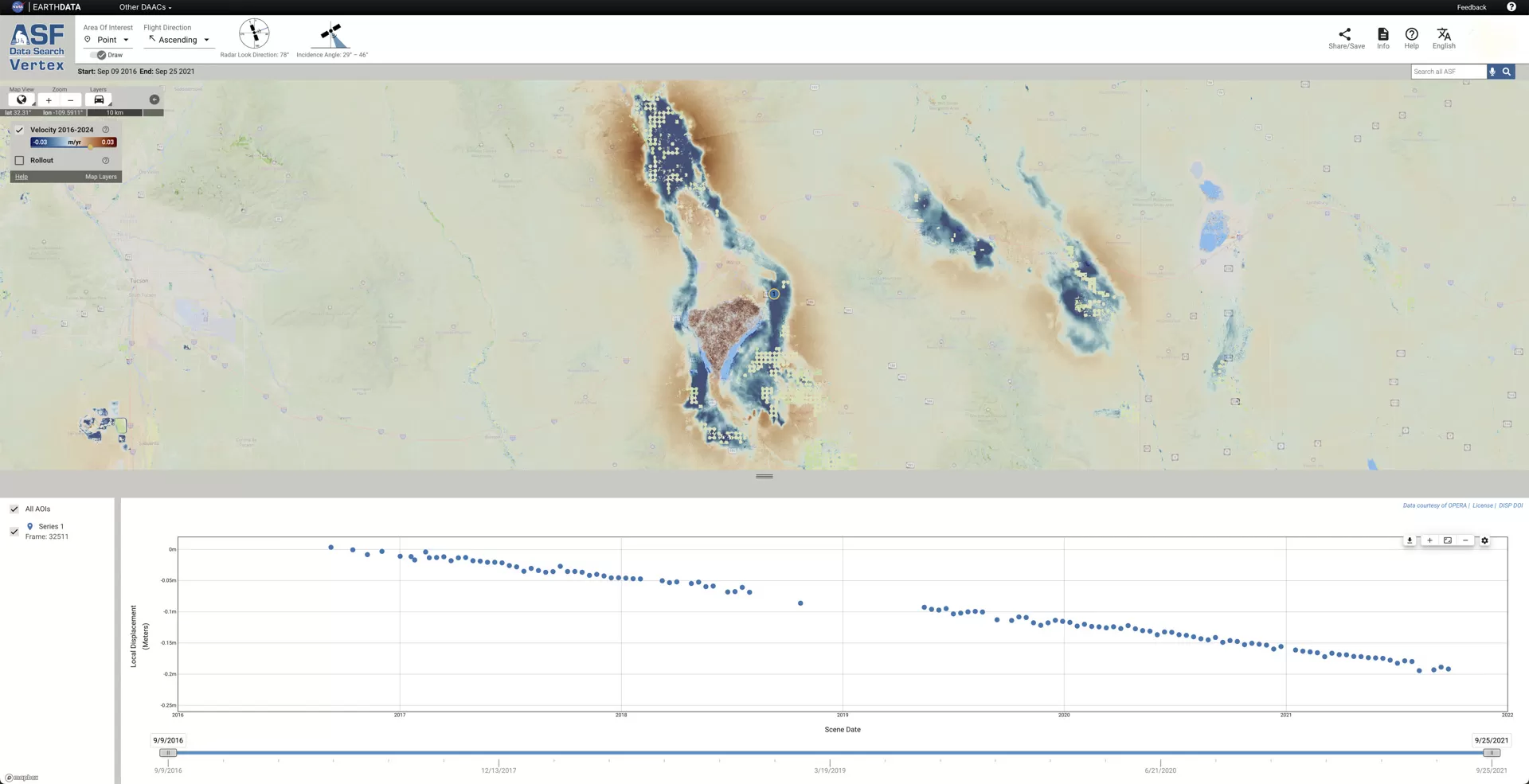The image size is (1529, 784).
Task: Open the Layers basemap dropdown
Action: tap(99, 100)
